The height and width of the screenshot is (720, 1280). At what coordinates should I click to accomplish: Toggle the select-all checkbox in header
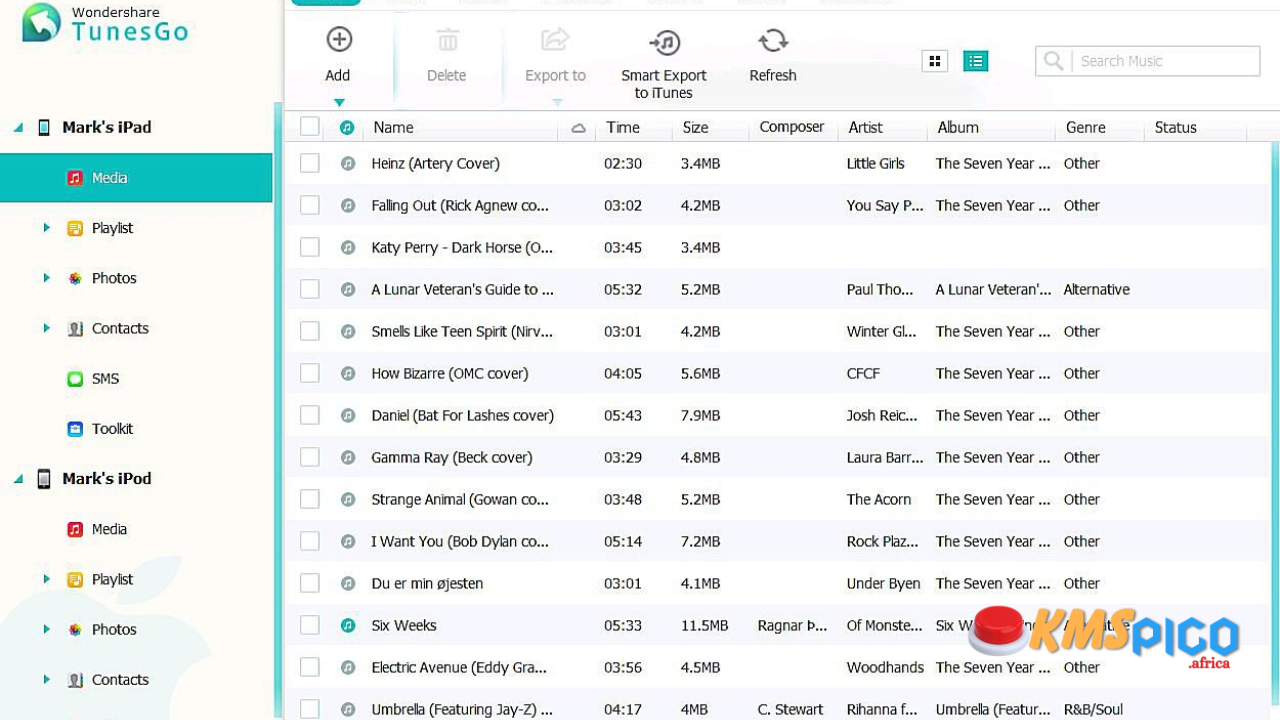click(310, 126)
